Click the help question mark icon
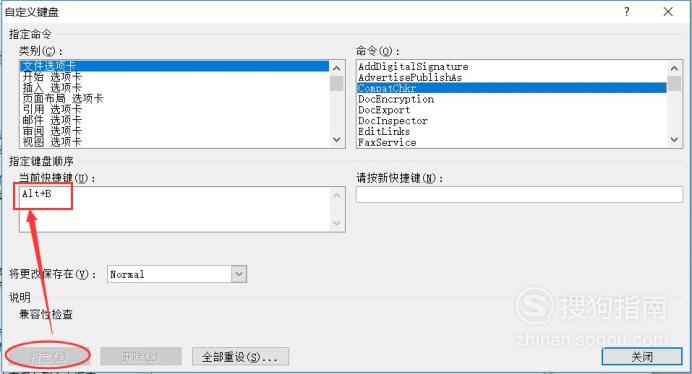Viewport: 692px width, 374px height. click(x=627, y=11)
